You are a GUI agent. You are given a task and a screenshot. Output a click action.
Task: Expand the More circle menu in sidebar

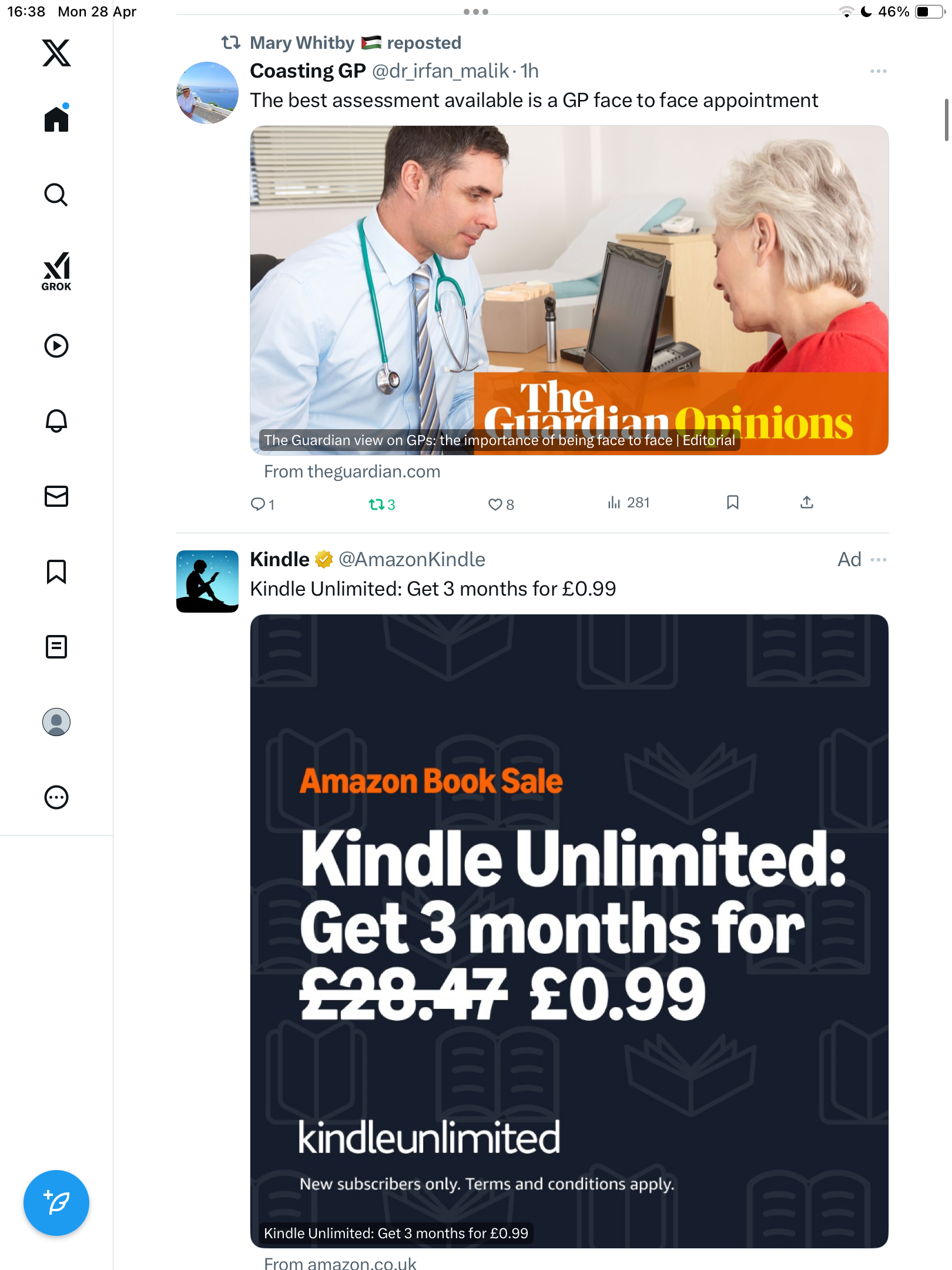click(x=56, y=797)
